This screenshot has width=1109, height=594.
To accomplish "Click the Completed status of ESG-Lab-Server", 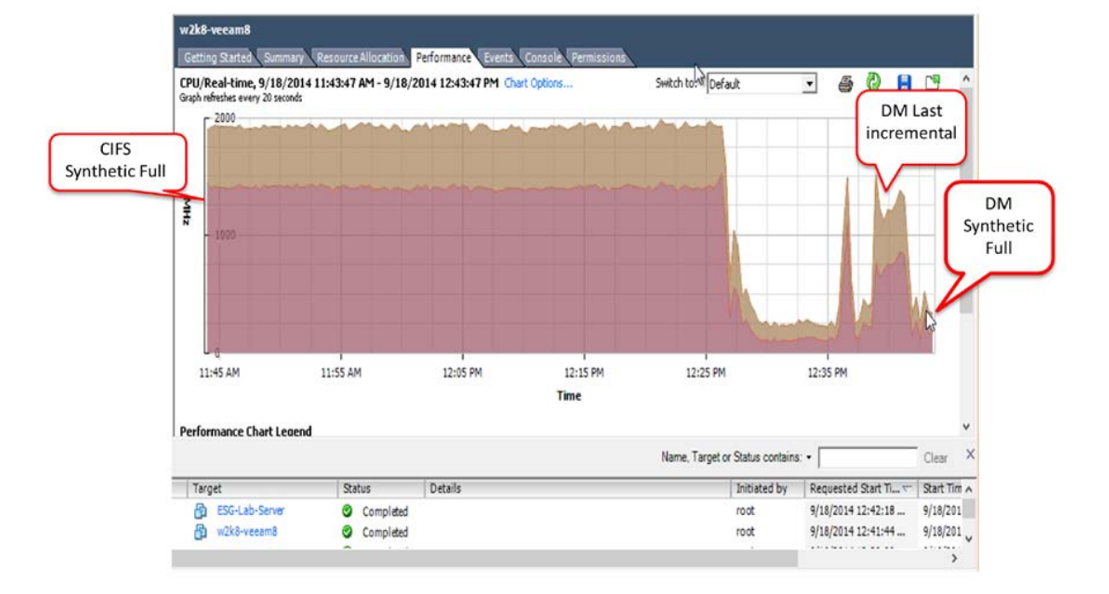I will (385, 511).
